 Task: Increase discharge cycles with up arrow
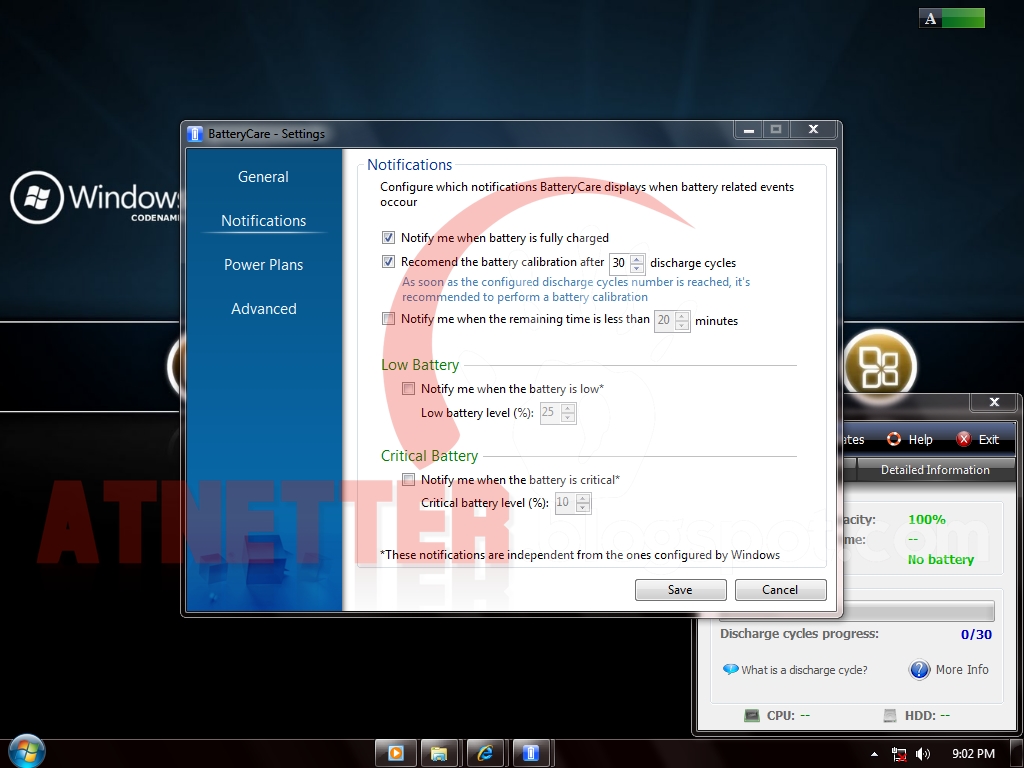tap(637, 259)
